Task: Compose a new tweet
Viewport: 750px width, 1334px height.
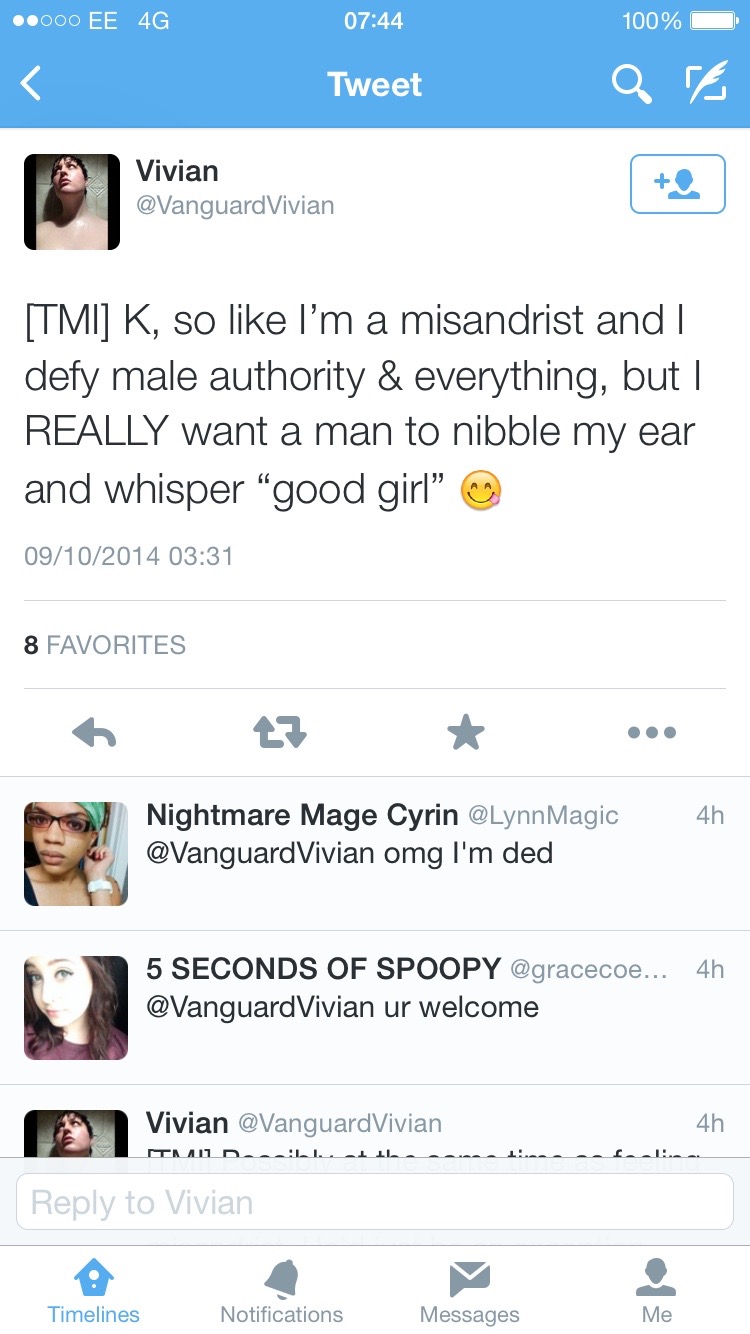Action: 705,84
